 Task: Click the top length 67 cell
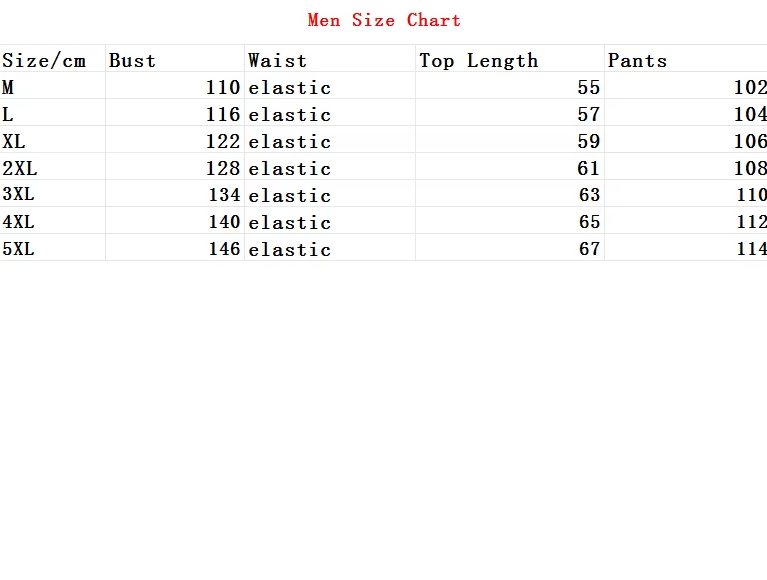[589, 249]
